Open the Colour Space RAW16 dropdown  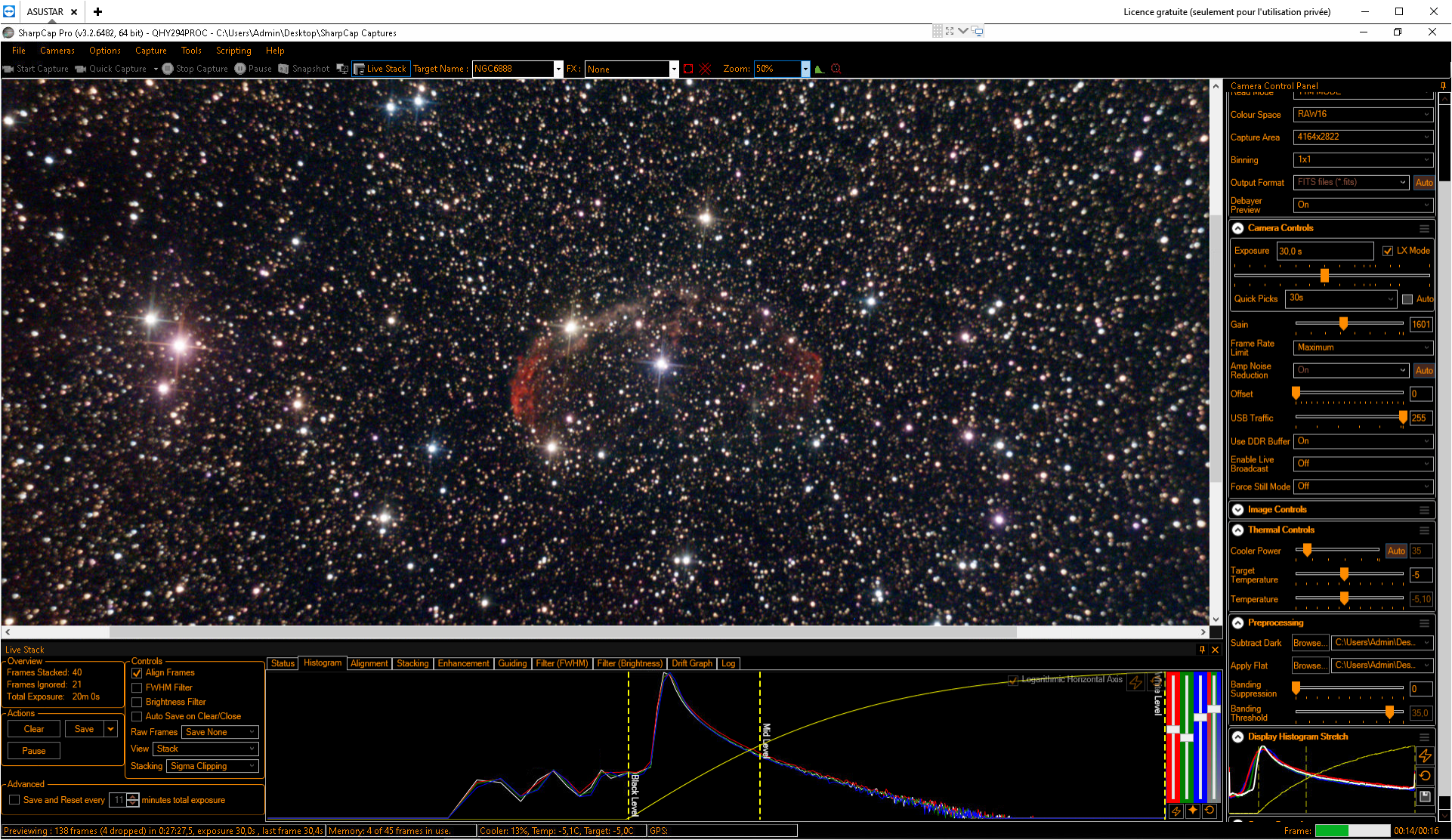[1363, 115]
